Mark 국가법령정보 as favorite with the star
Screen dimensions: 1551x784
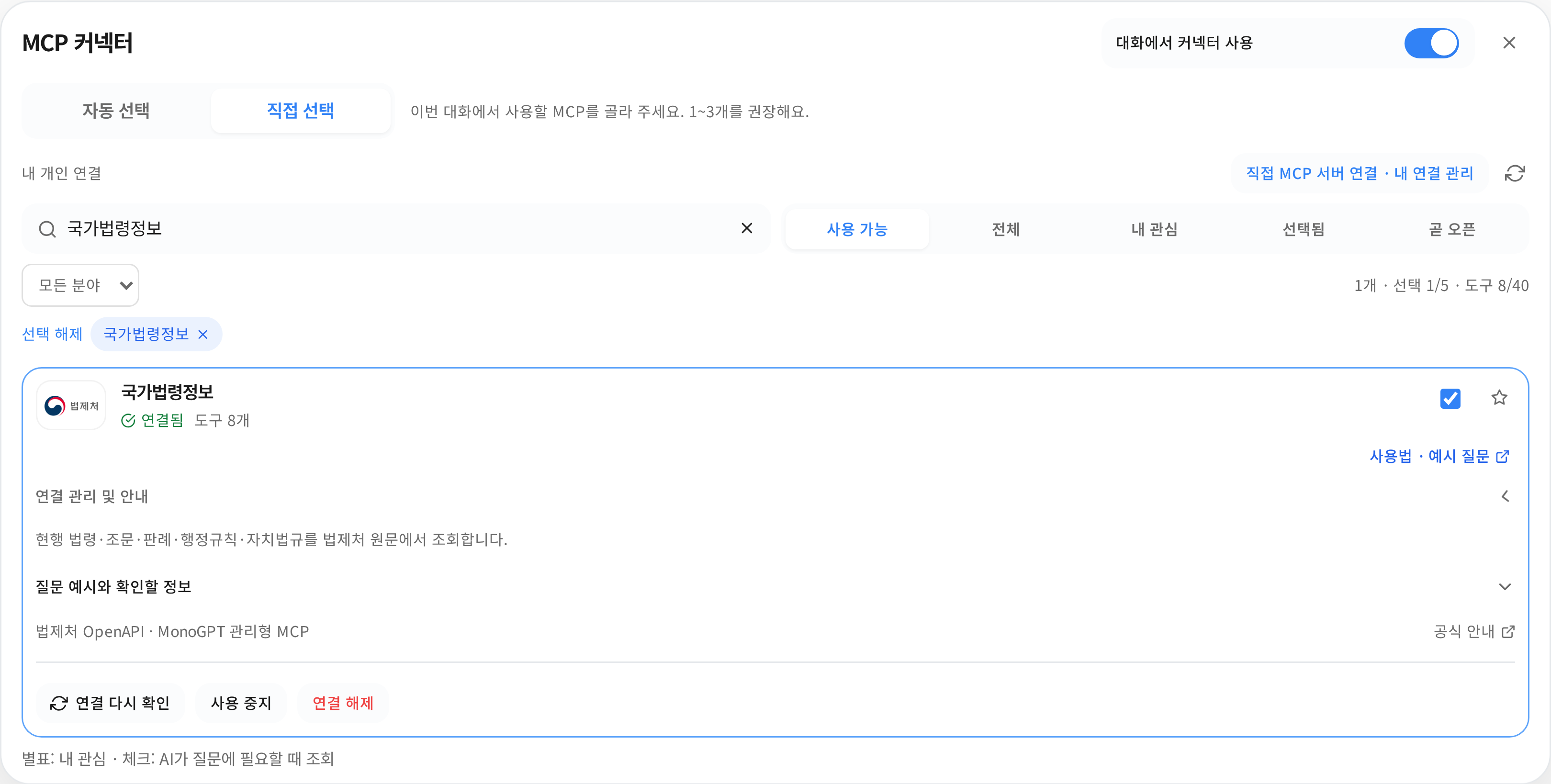coord(1499,397)
